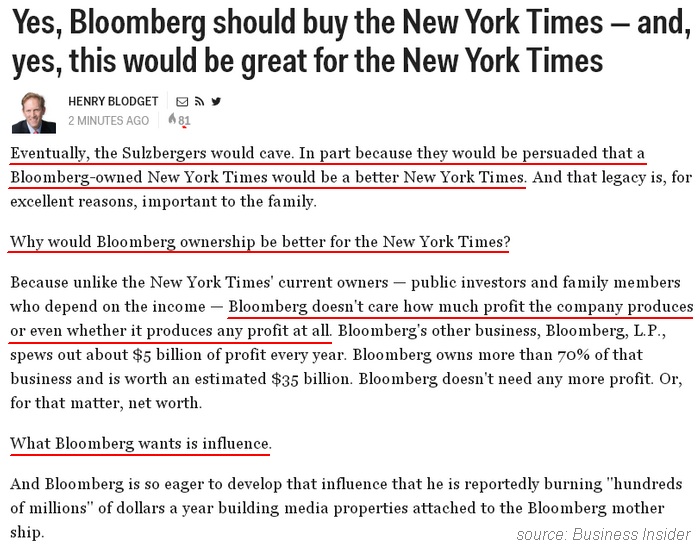Click the sentence 'What Bloomberg wants is influence.'
Image resolution: width=700 pixels, height=549 pixels.
[141, 443]
